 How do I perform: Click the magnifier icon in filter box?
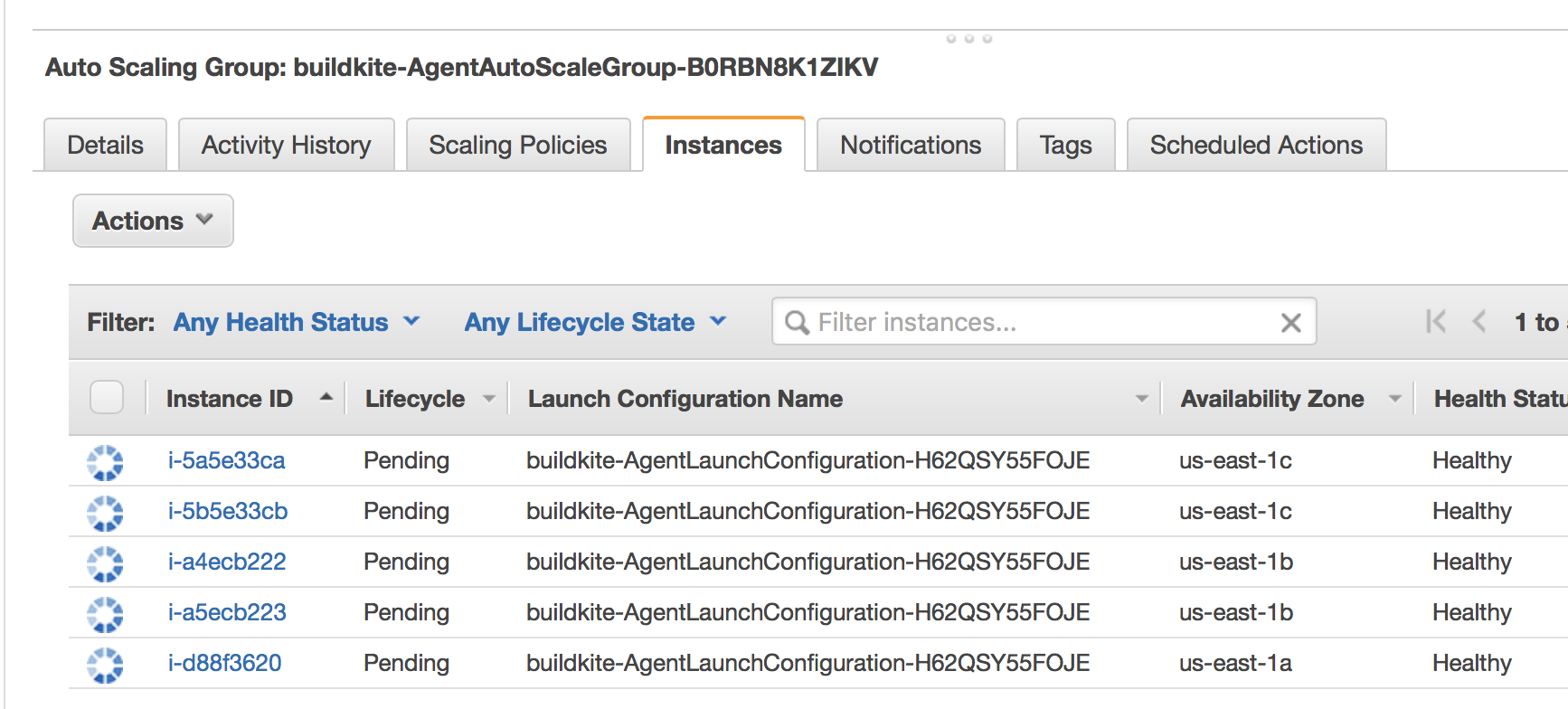coord(797,322)
